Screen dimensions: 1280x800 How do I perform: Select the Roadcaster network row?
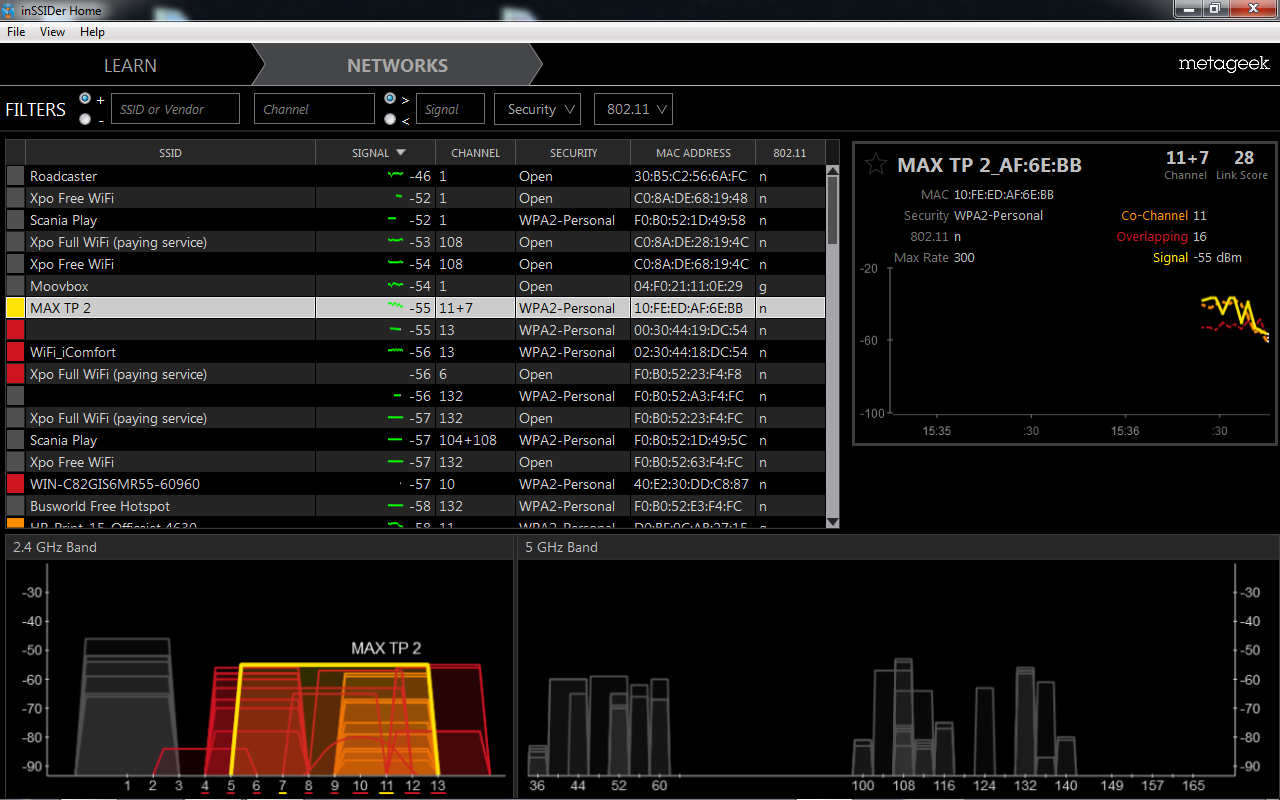416,176
